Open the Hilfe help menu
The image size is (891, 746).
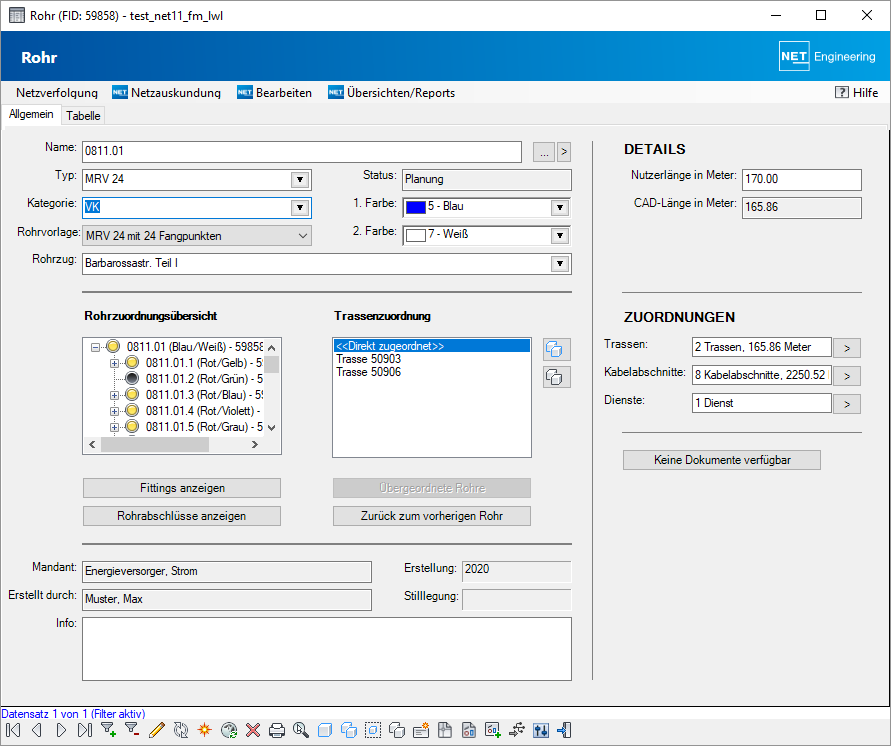[x=856, y=93]
